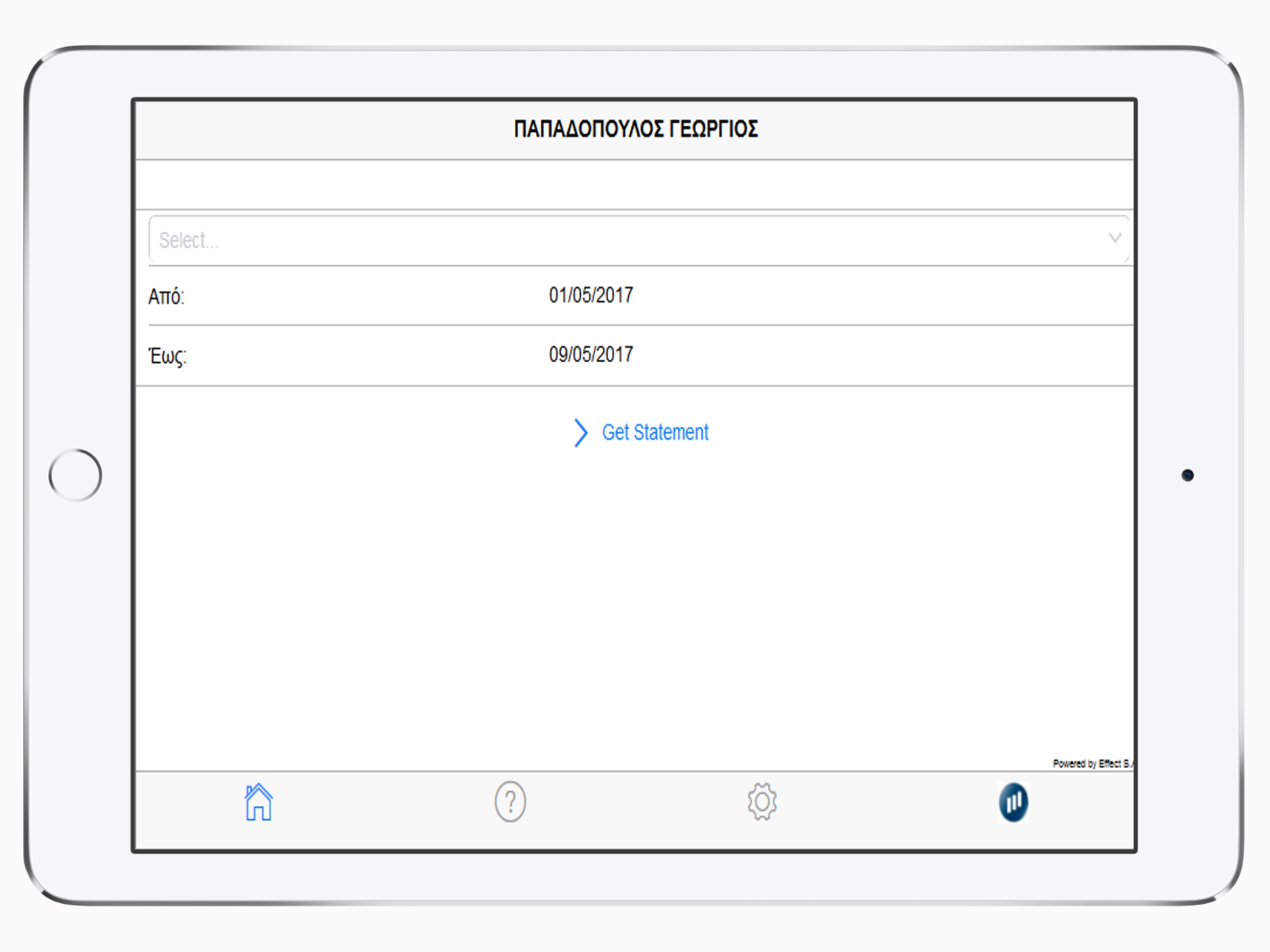The height and width of the screenshot is (952, 1270).
Task: Open the Home tab icon
Action: (x=258, y=801)
